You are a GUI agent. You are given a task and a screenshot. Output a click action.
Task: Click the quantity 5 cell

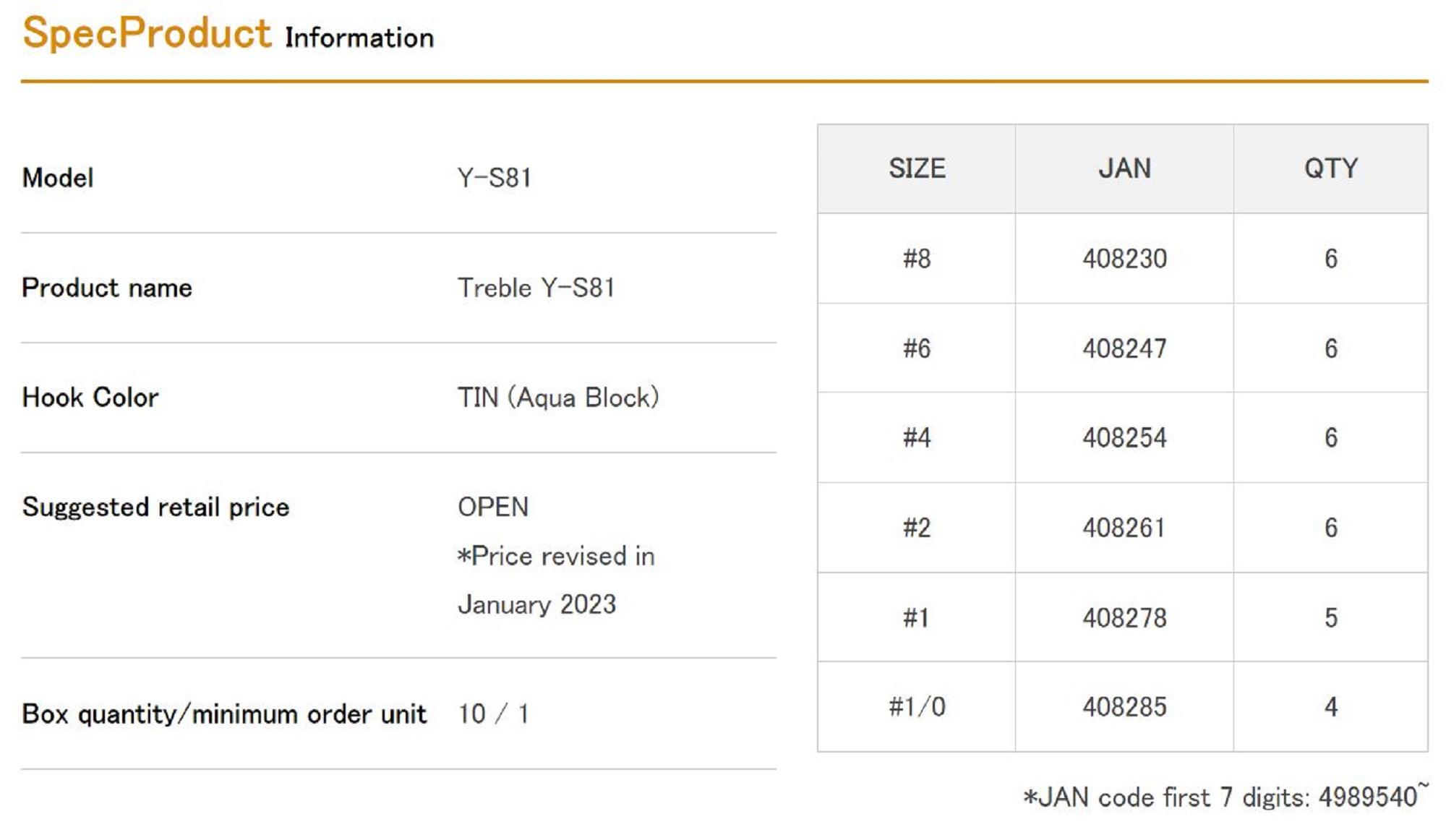coord(1330,617)
